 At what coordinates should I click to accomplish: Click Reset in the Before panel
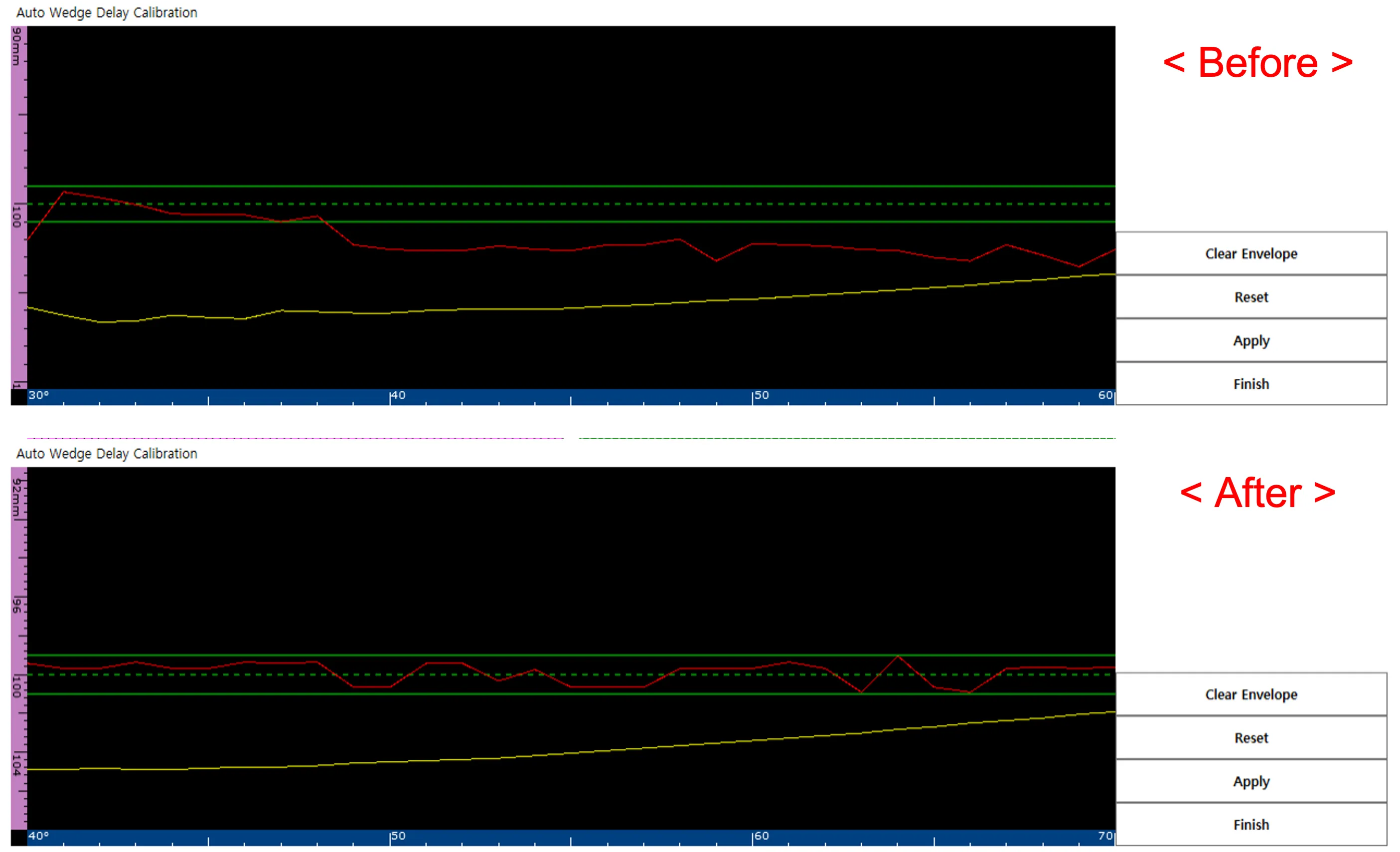pyautogui.click(x=1250, y=297)
